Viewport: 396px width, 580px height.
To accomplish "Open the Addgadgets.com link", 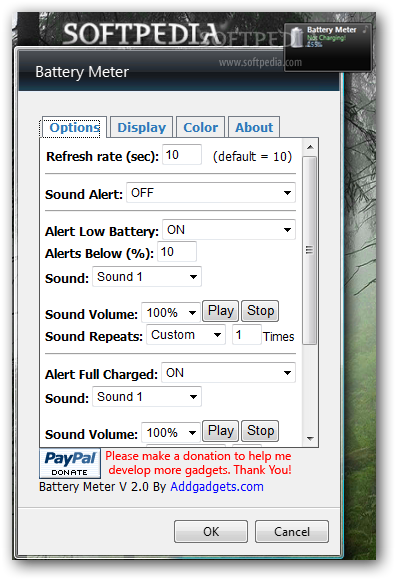I will click(217, 486).
